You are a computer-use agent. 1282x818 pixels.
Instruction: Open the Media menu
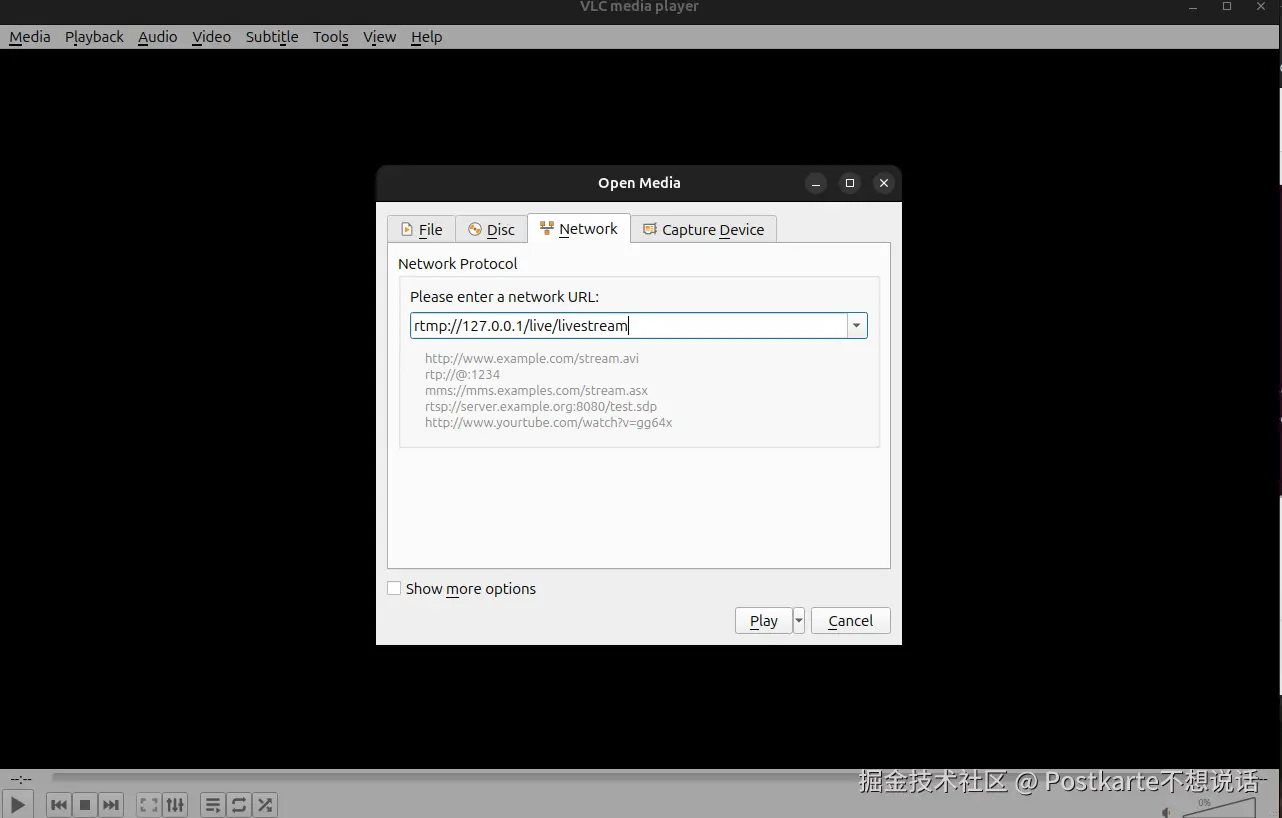pos(30,37)
